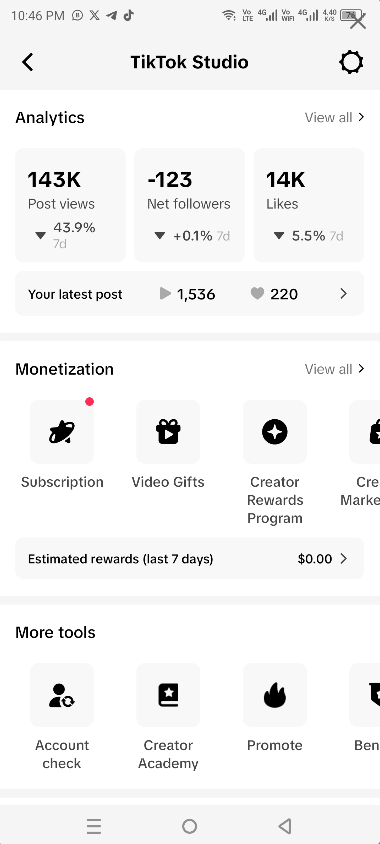This screenshot has height=844, width=380.
Task: Open the Creator Academy book icon
Action: tap(168, 695)
